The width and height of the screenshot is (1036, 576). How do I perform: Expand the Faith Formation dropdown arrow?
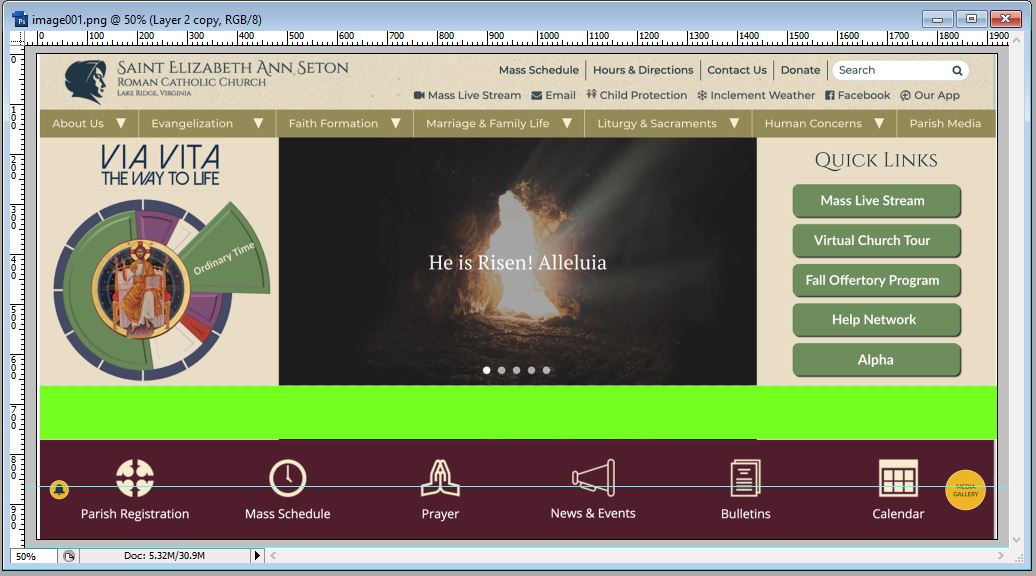click(395, 124)
